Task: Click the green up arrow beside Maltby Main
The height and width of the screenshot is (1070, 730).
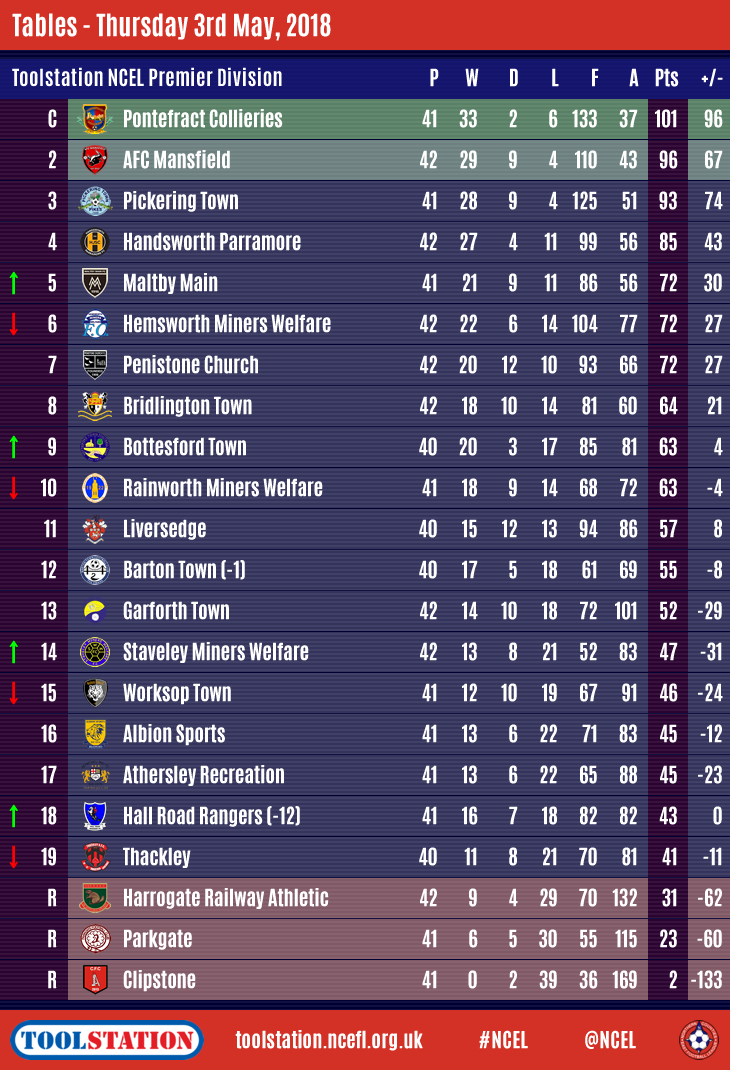Action: pos(14,283)
